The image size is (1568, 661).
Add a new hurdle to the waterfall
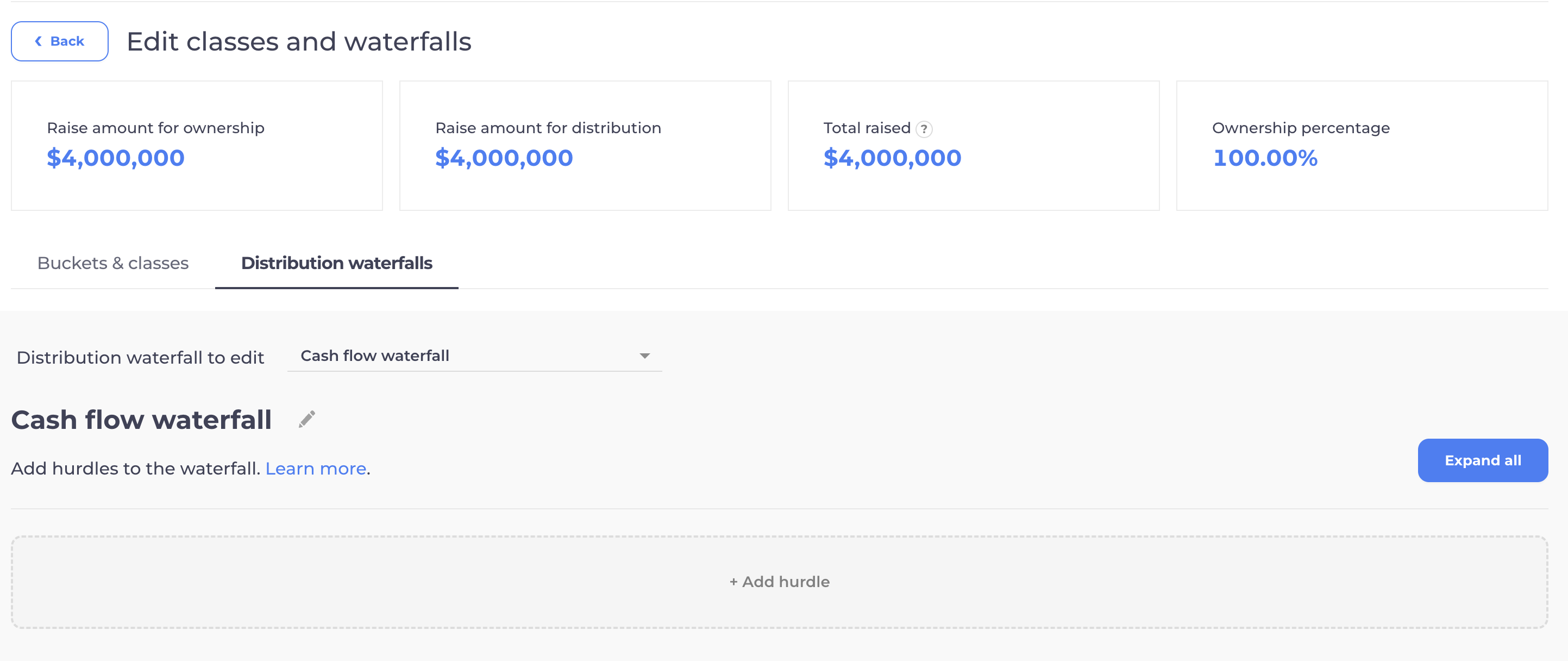click(x=780, y=582)
